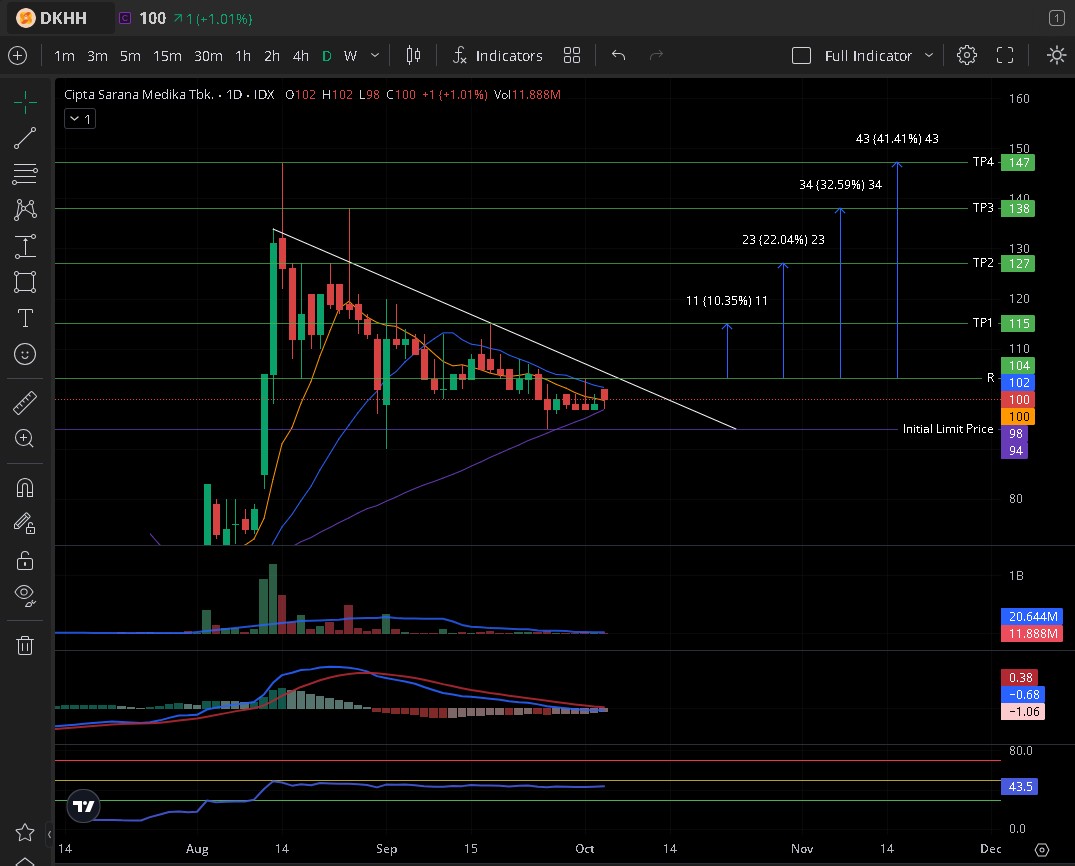Click the top-right notification counter box
The height and width of the screenshot is (866, 1075).
1056,18
